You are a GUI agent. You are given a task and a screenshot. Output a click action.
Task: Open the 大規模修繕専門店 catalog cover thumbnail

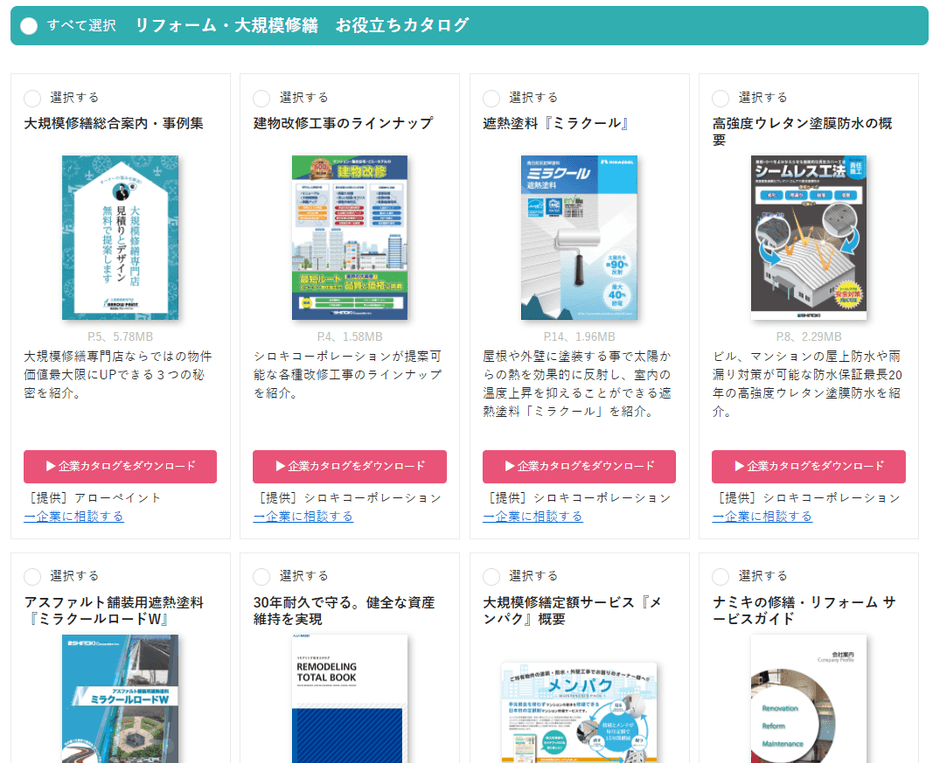pos(120,237)
